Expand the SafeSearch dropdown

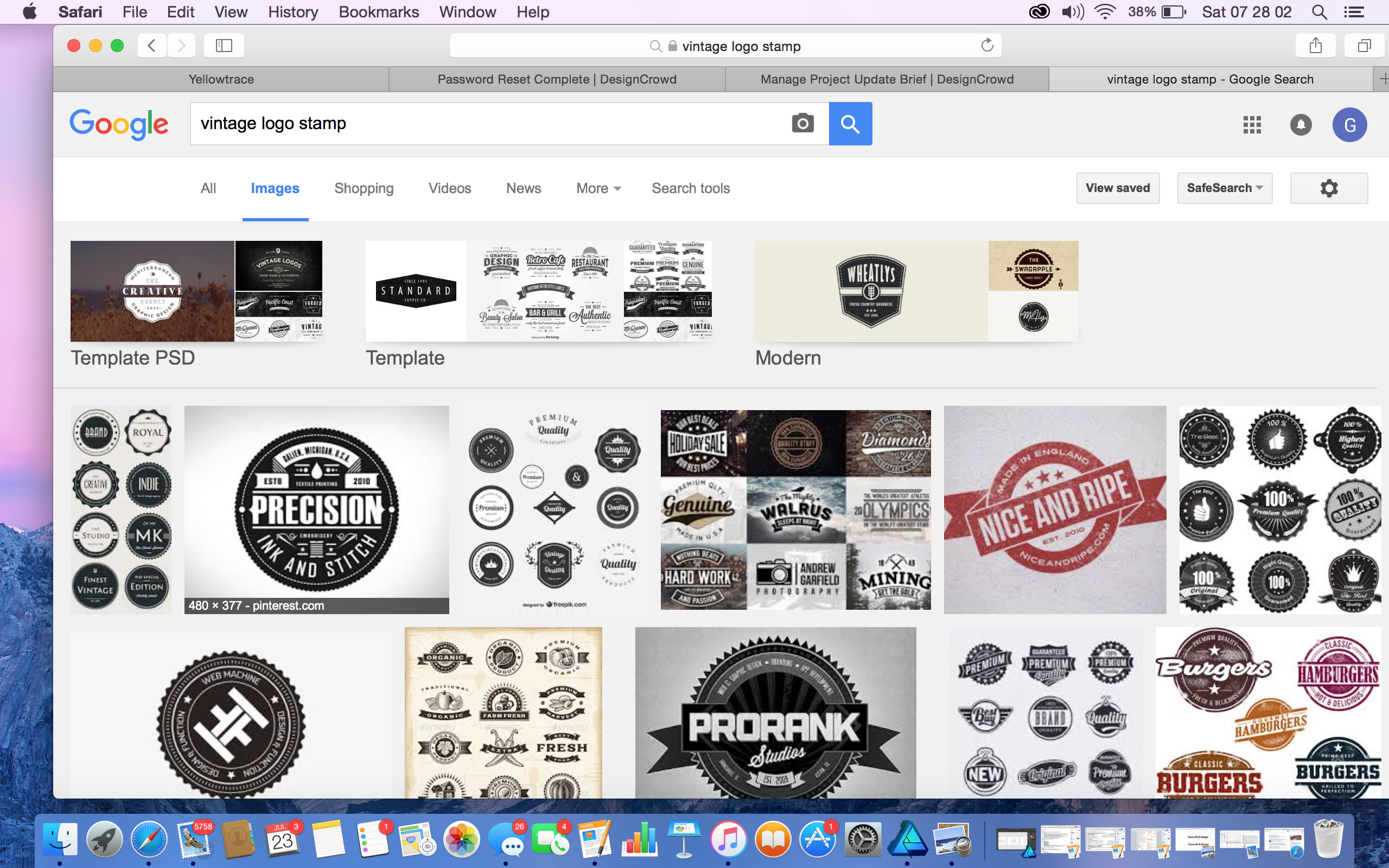[x=1224, y=188]
